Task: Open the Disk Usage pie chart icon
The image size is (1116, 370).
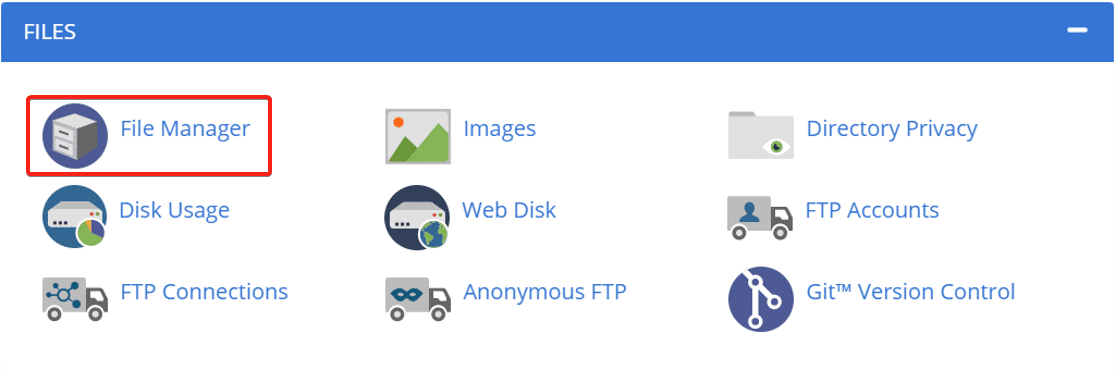Action: click(x=74, y=216)
